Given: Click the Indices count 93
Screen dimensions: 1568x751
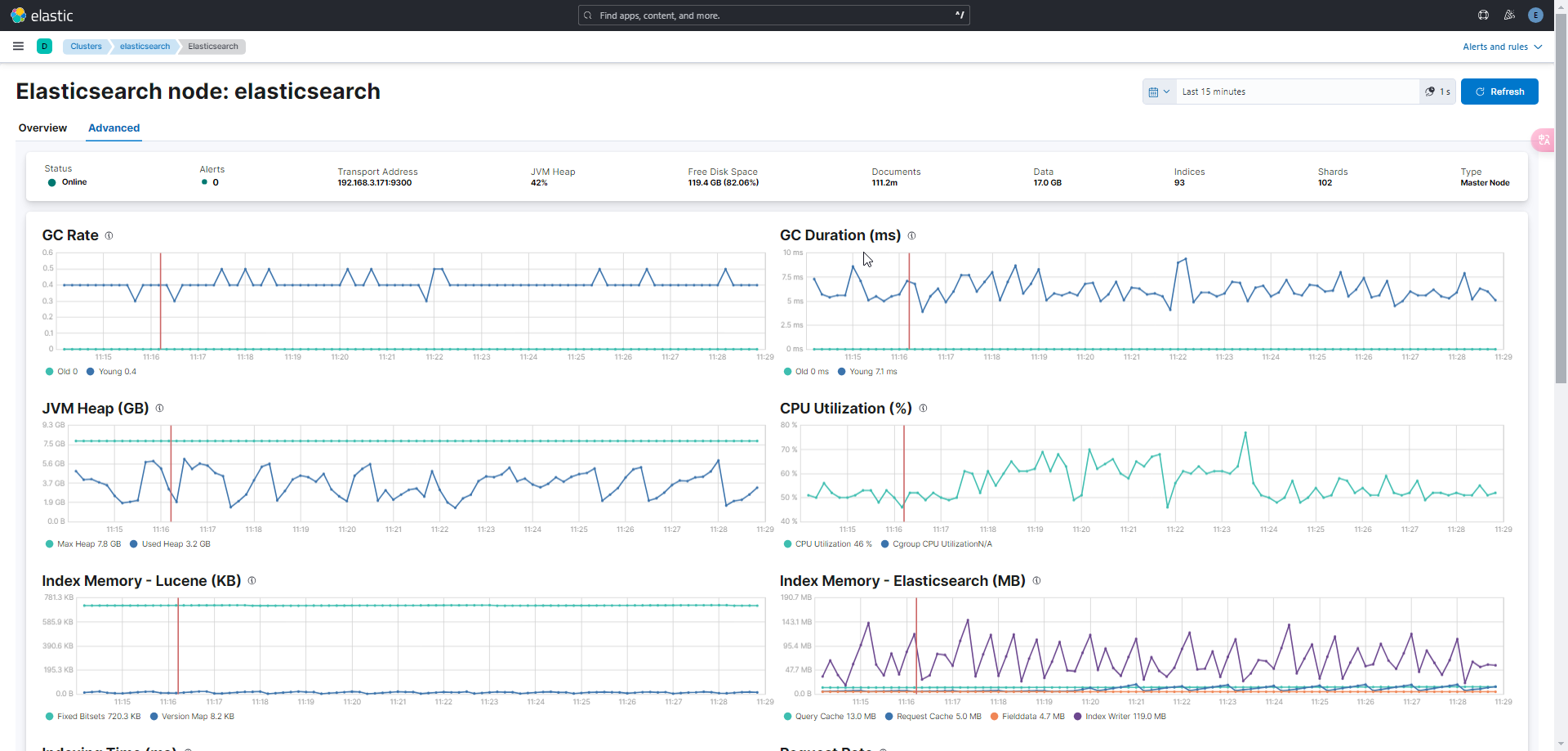Looking at the screenshot, I should (1179, 183).
